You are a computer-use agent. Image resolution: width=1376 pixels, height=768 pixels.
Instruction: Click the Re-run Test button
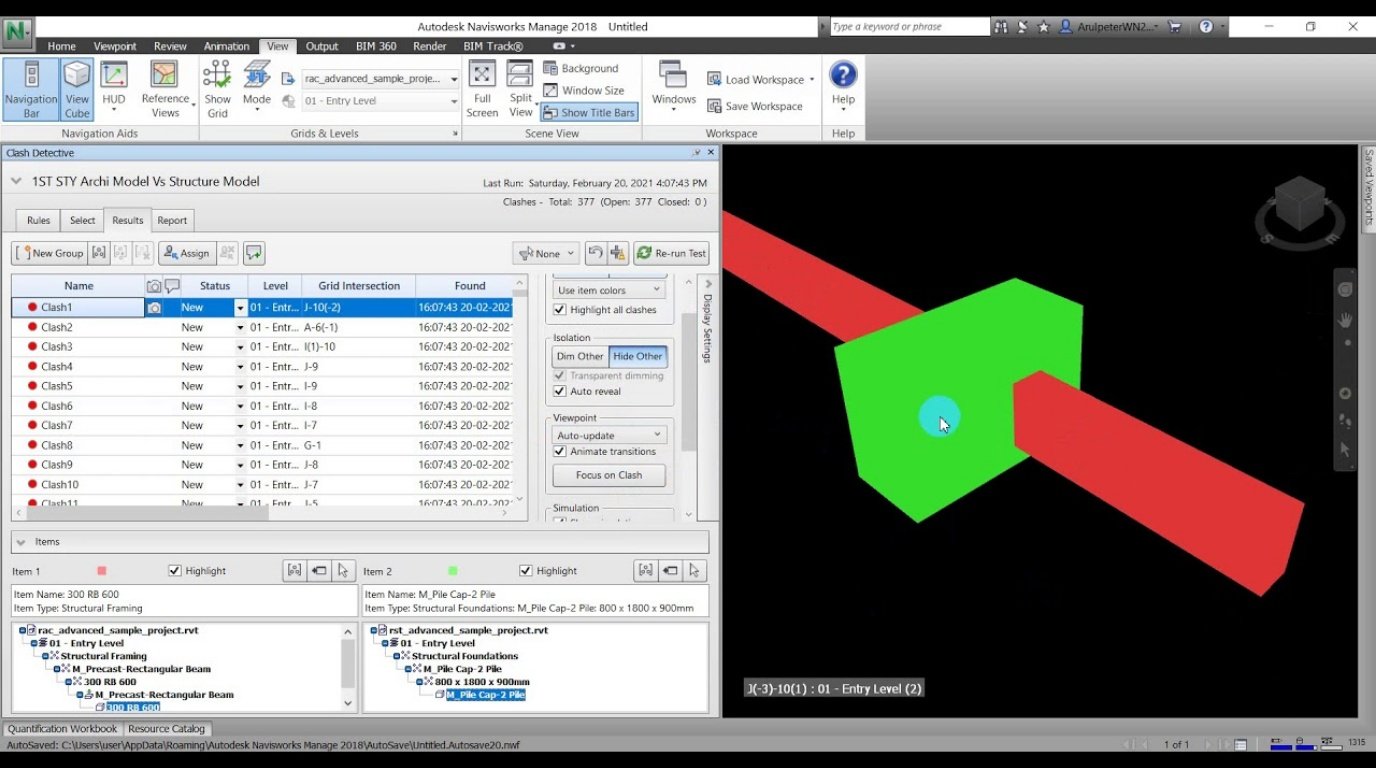pos(671,253)
